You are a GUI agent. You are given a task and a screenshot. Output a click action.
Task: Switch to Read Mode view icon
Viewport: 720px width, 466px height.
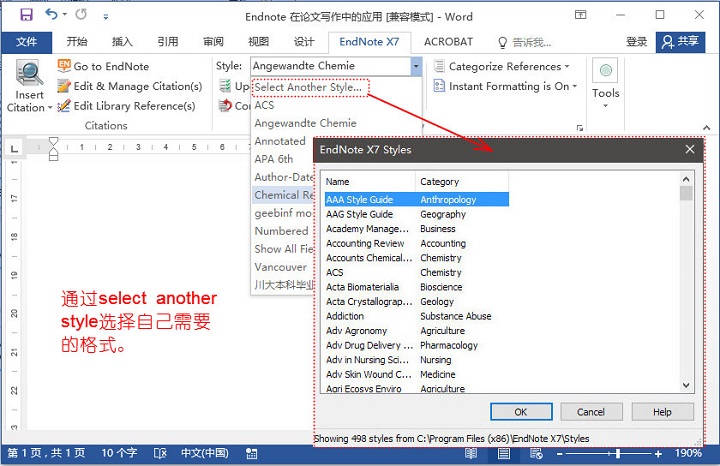pos(471,454)
